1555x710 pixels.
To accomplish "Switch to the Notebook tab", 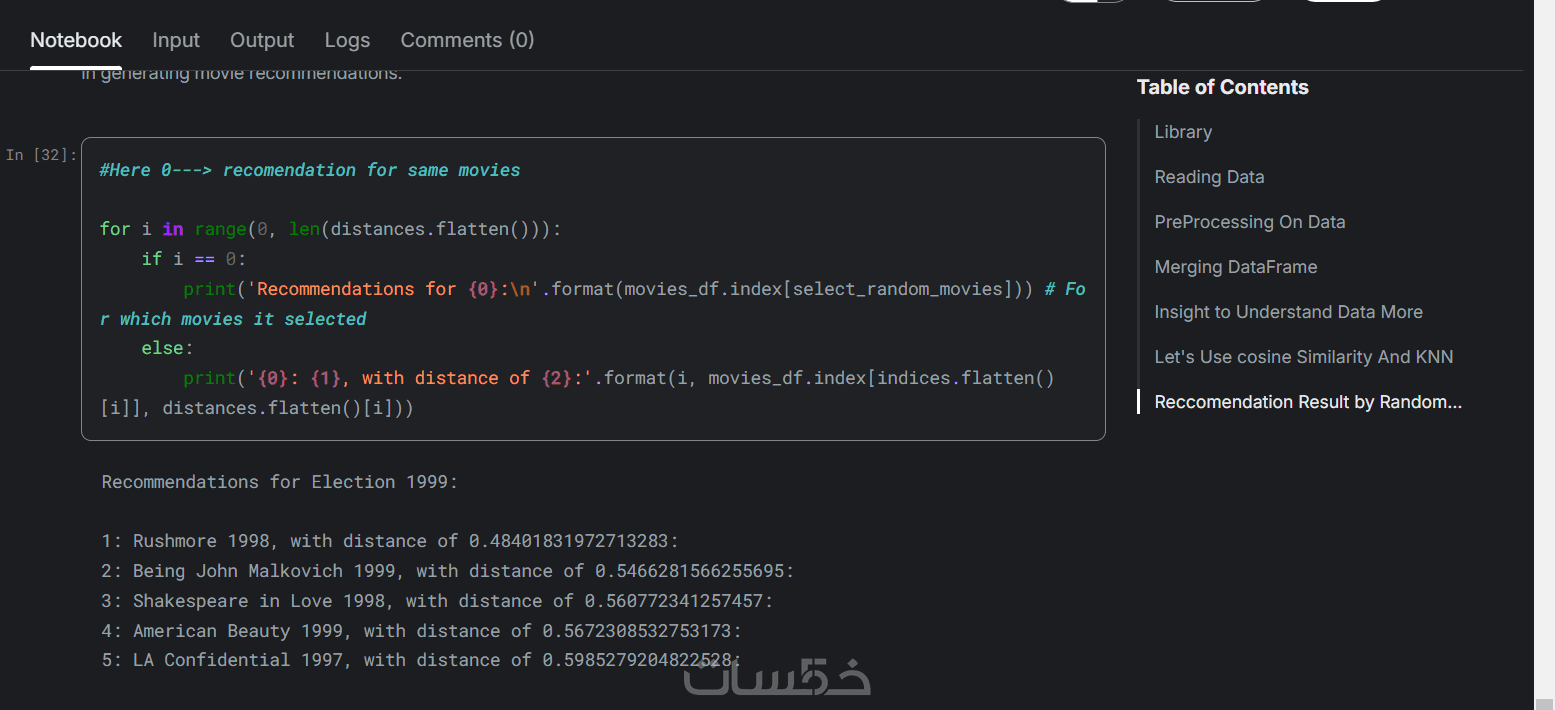I will (x=76, y=40).
